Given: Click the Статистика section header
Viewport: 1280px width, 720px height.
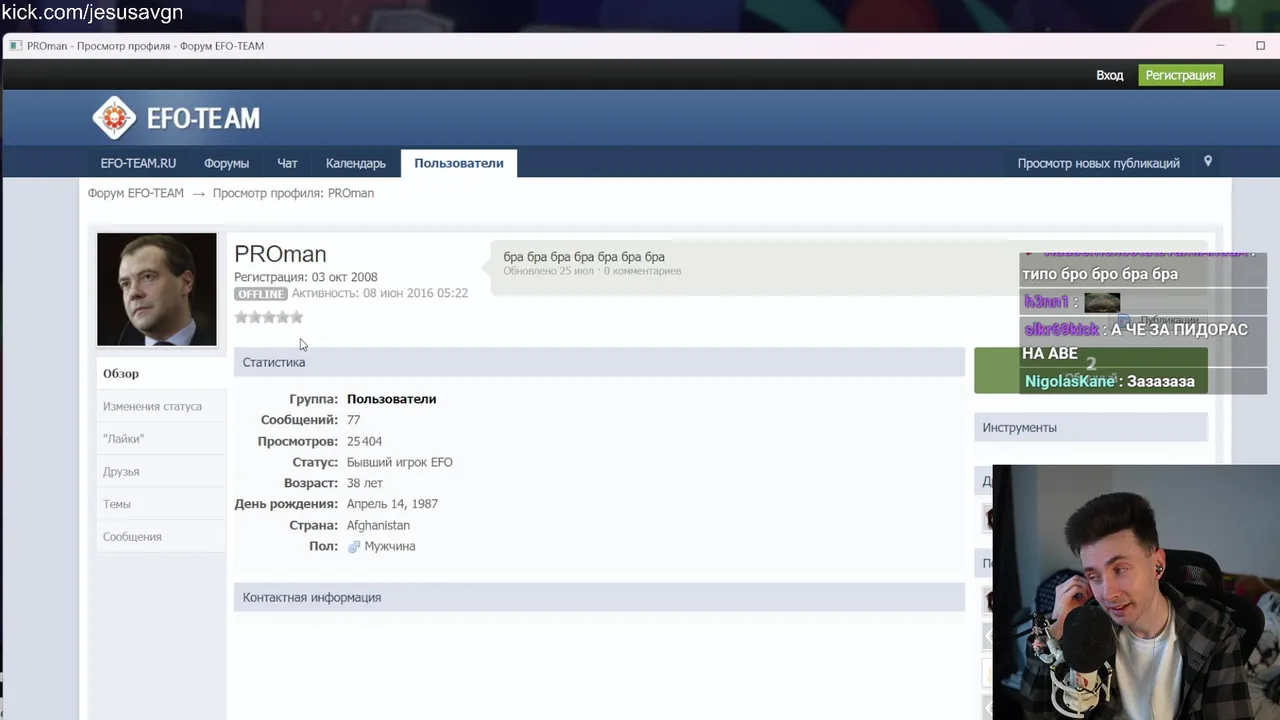Looking at the screenshot, I should coord(599,362).
